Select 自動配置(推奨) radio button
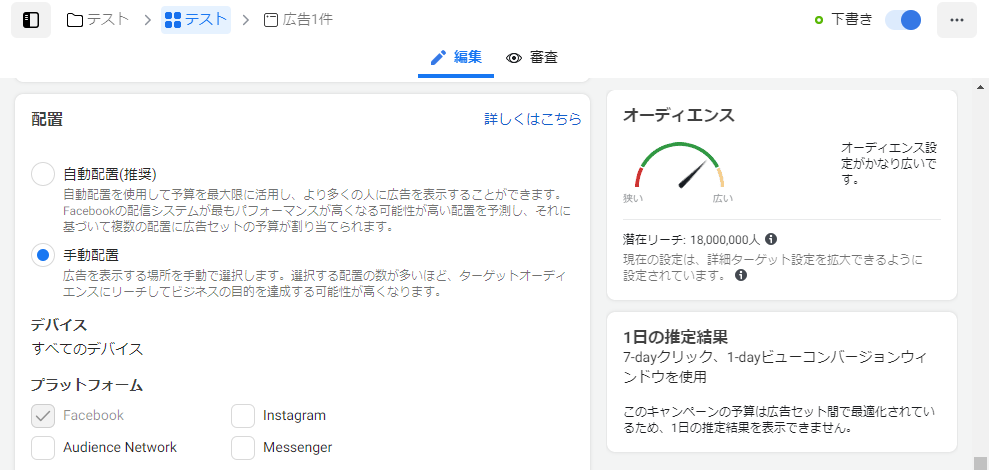Viewport: 989px width, 470px height. [x=43, y=173]
